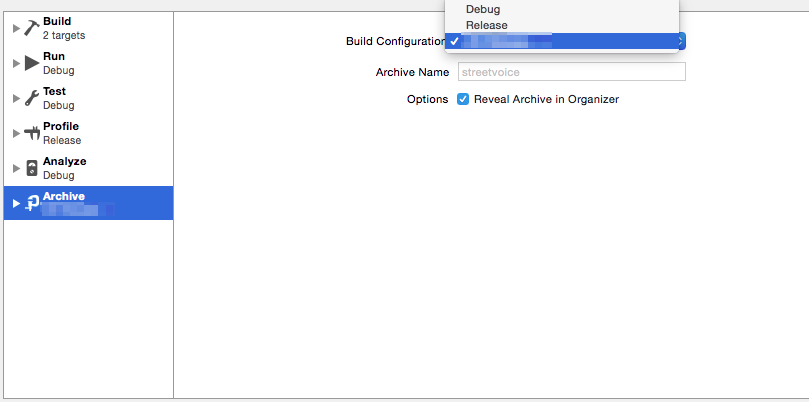
Task: Click the Test wrench icon
Action: click(x=31, y=98)
